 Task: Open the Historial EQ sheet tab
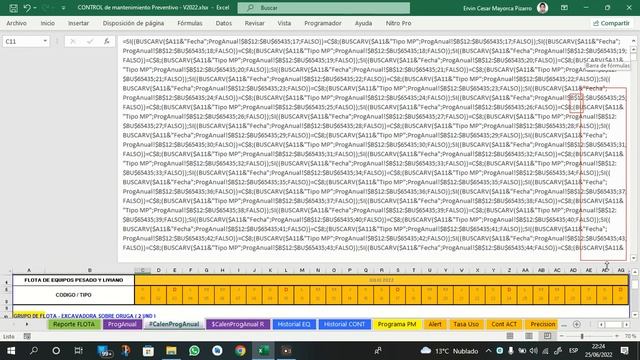coord(294,324)
